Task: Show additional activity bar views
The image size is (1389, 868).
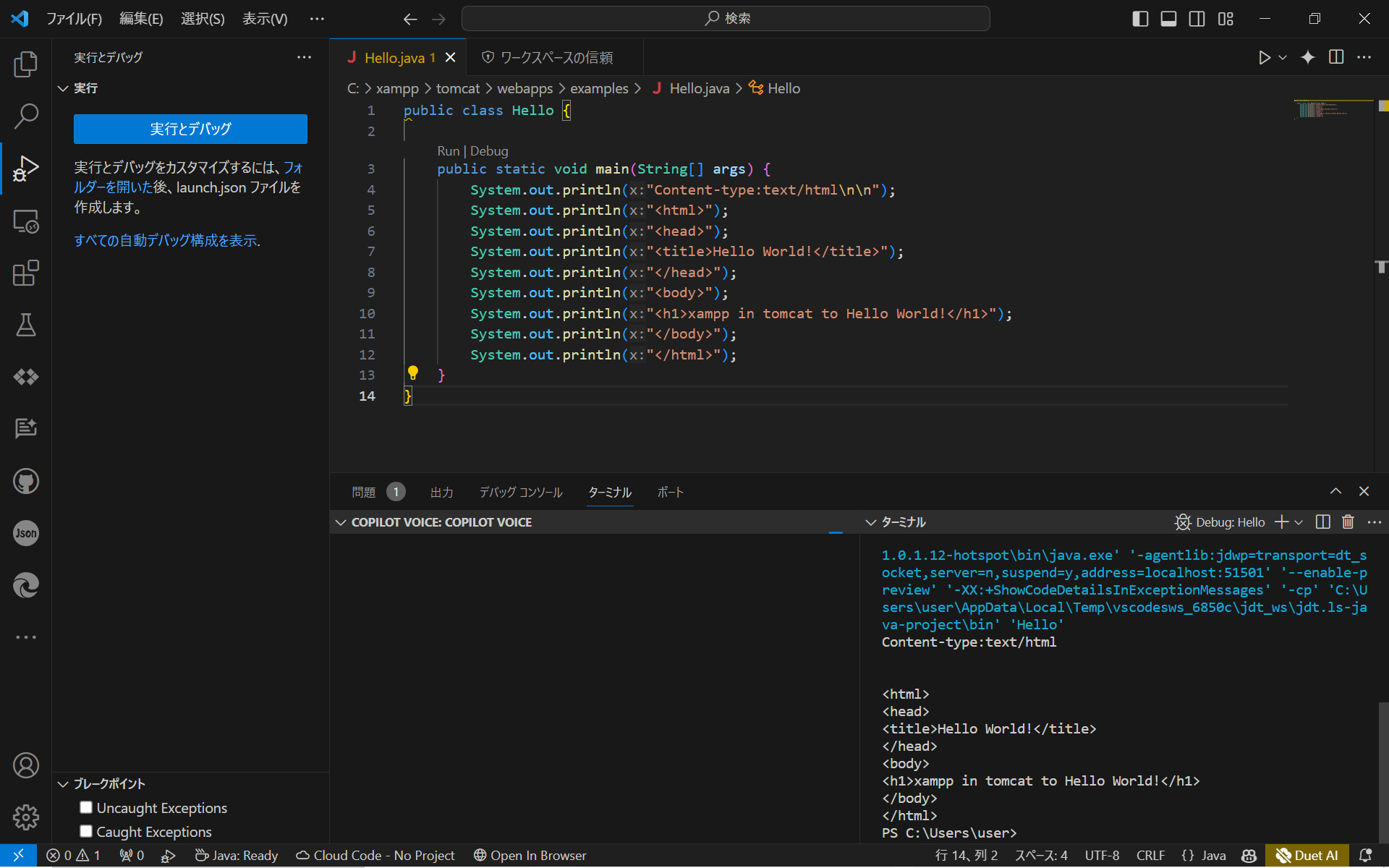Action: coord(26,637)
